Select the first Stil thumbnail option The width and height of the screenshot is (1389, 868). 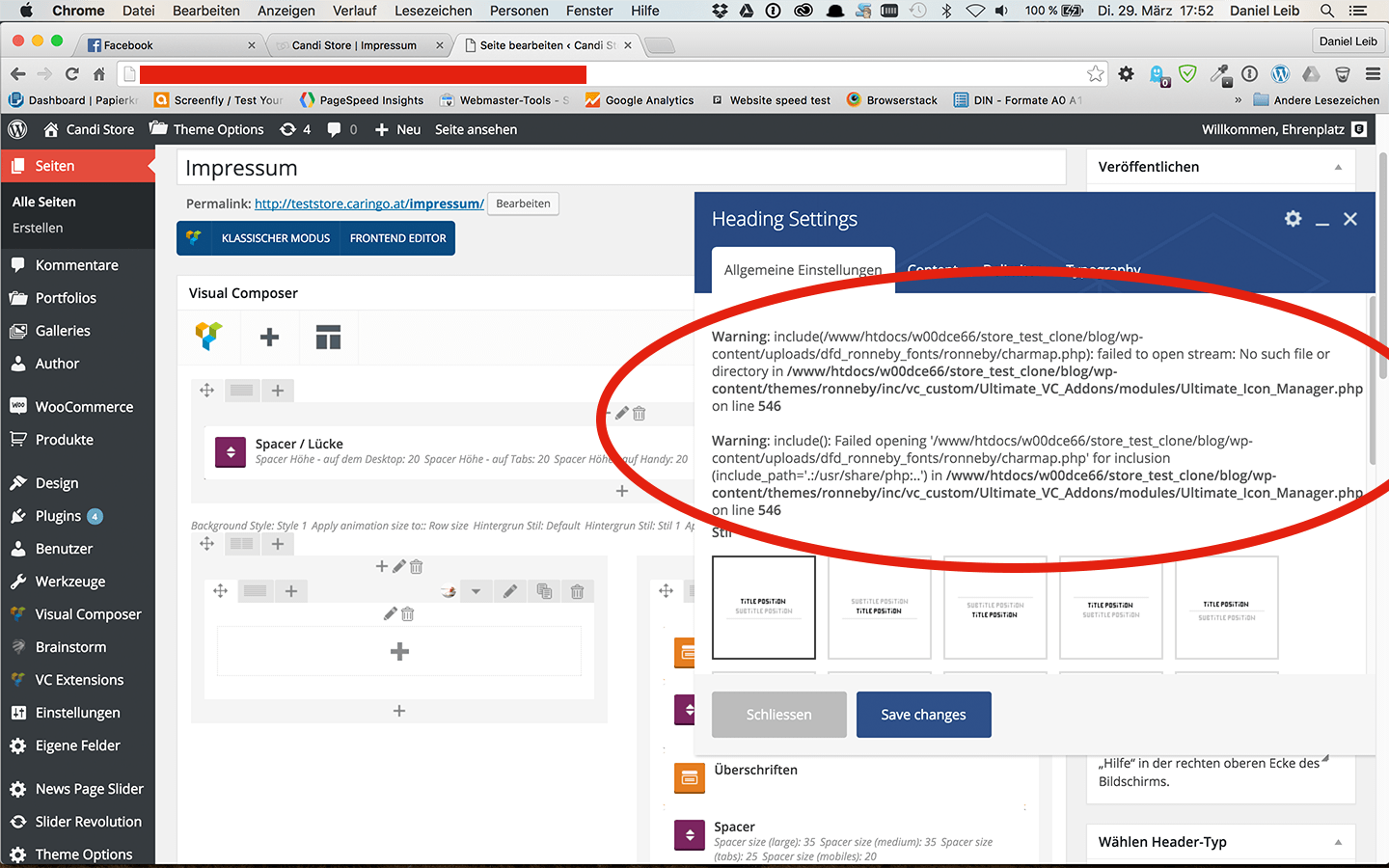tap(763, 607)
